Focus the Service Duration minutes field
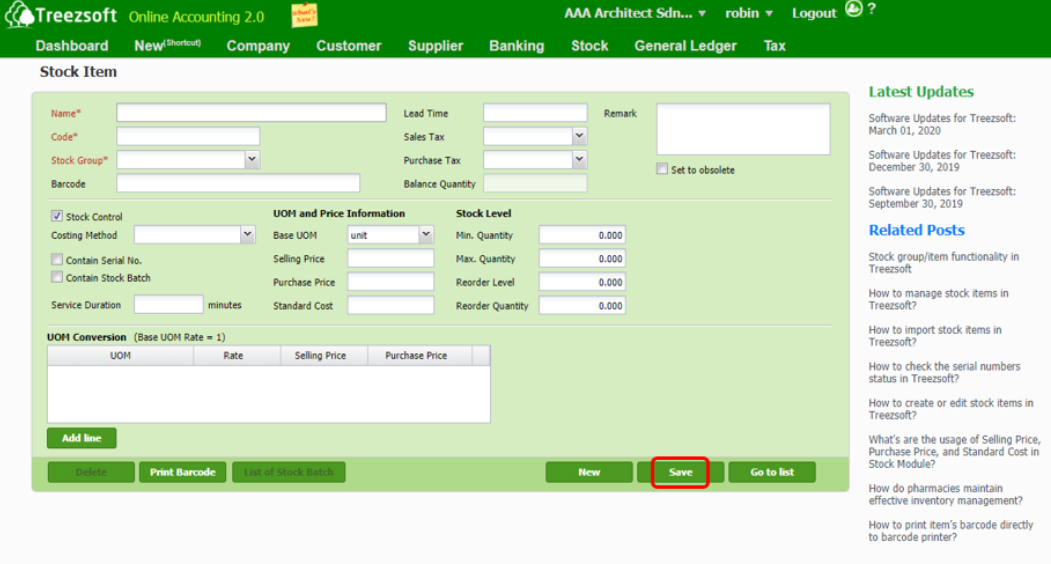The width and height of the screenshot is (1051, 564). tap(168, 304)
